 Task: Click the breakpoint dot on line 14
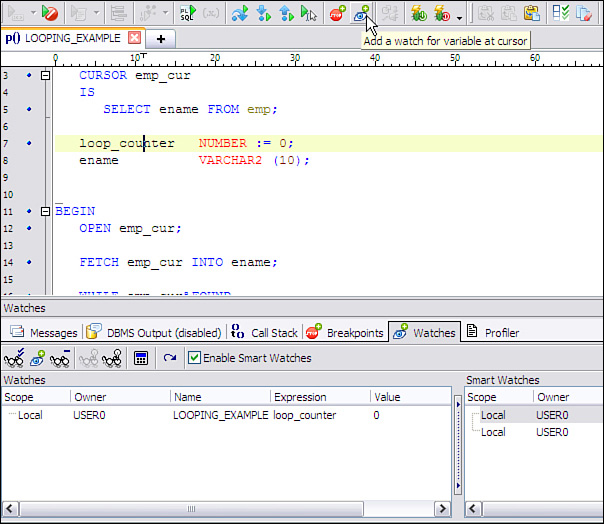click(x=29, y=262)
